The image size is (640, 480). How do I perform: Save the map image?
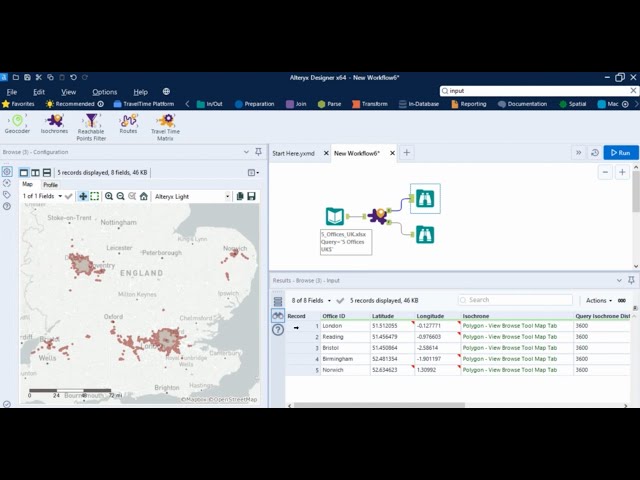coord(251,196)
